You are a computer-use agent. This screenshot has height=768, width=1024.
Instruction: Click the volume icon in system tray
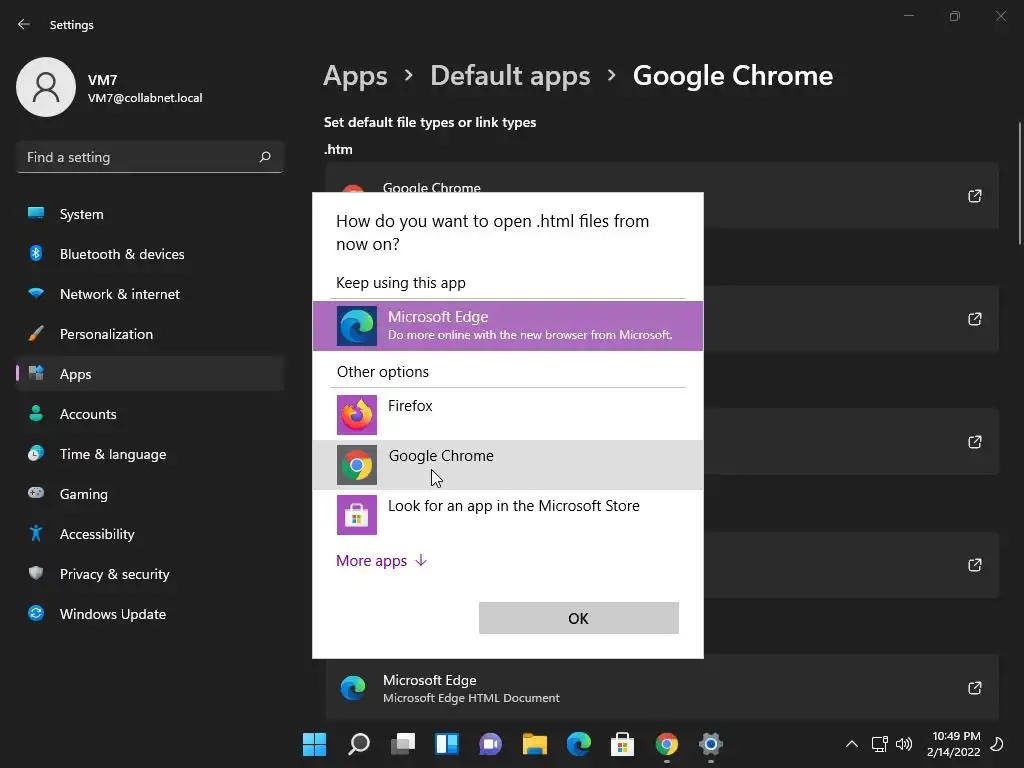pos(904,744)
